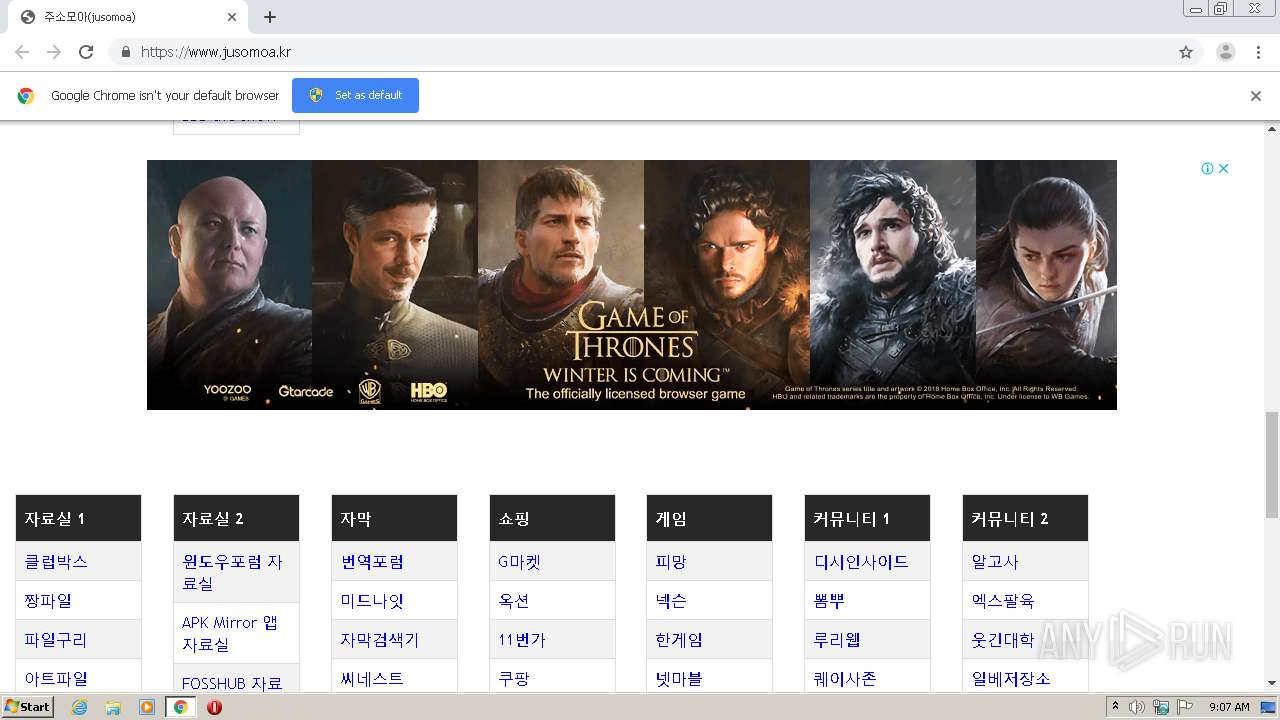
Task: Click the 커뮤니티 1 column header
Action: click(x=867, y=518)
